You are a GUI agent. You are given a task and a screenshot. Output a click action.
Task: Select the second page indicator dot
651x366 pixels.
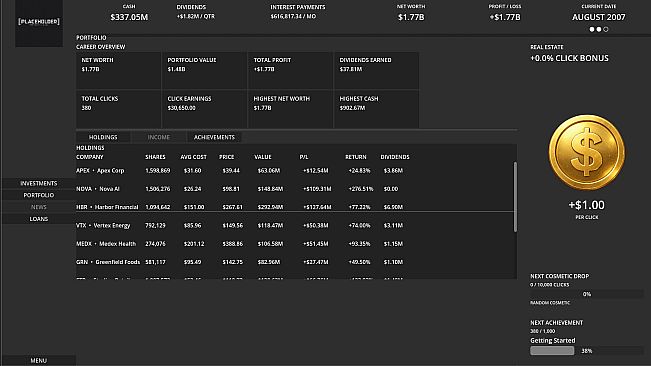pos(599,29)
